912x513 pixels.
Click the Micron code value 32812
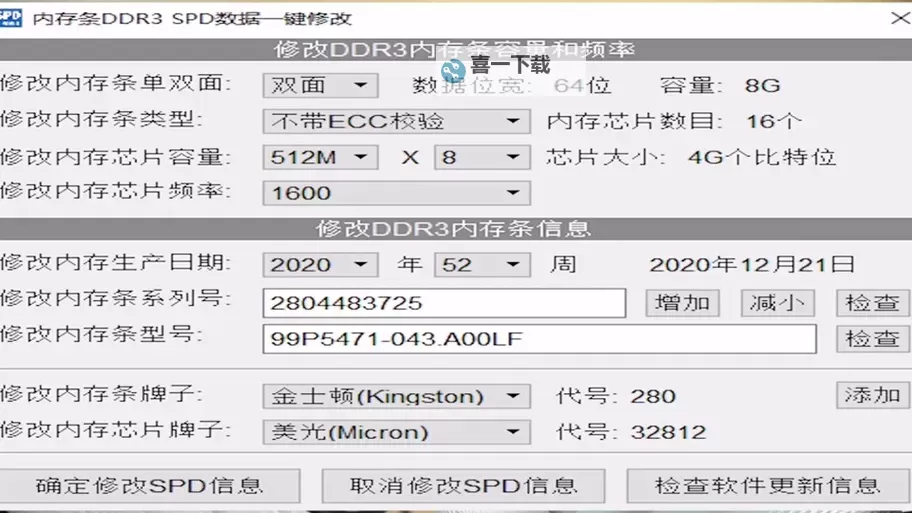[668, 432]
